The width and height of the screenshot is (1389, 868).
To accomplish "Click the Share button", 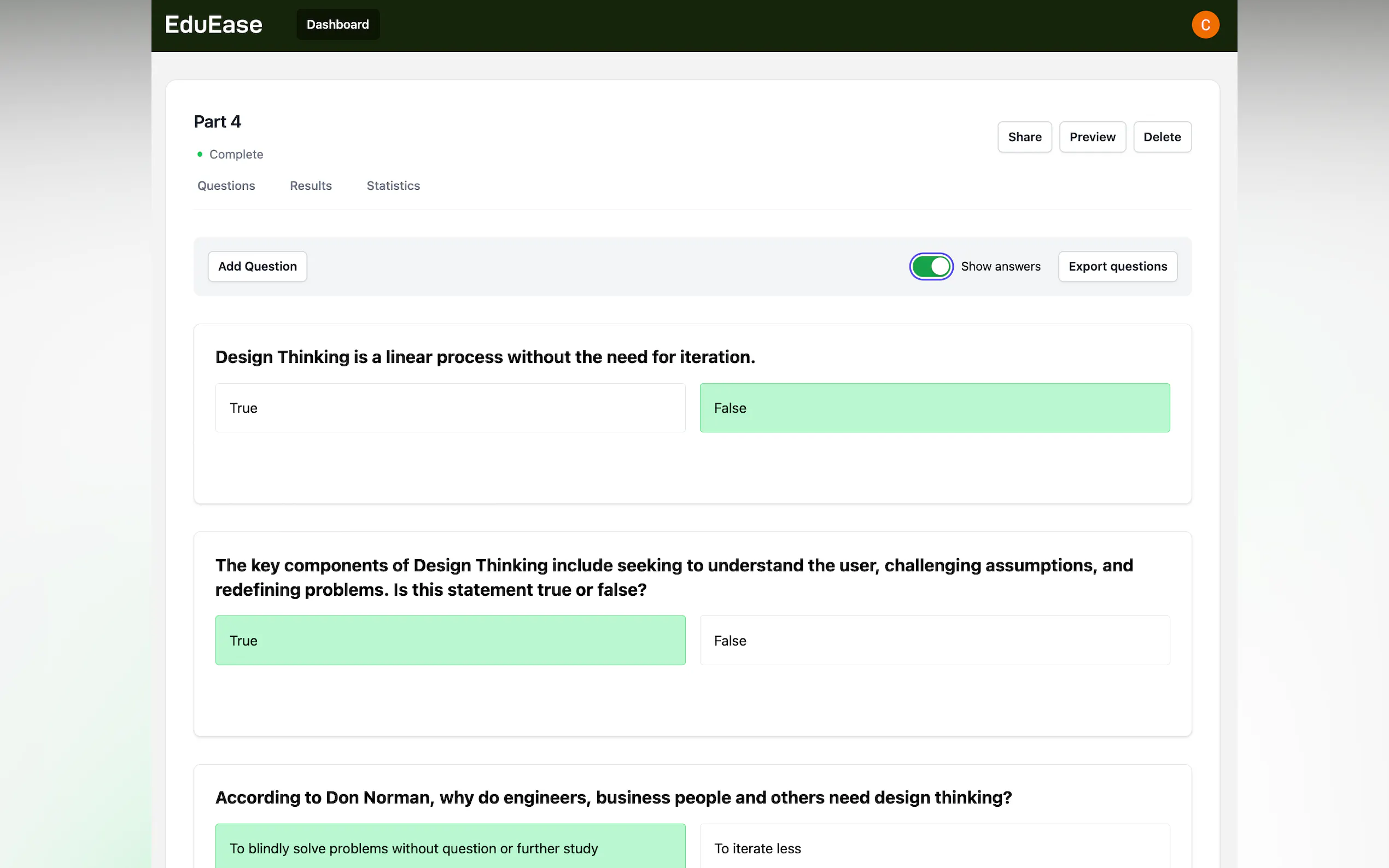I will [x=1024, y=137].
